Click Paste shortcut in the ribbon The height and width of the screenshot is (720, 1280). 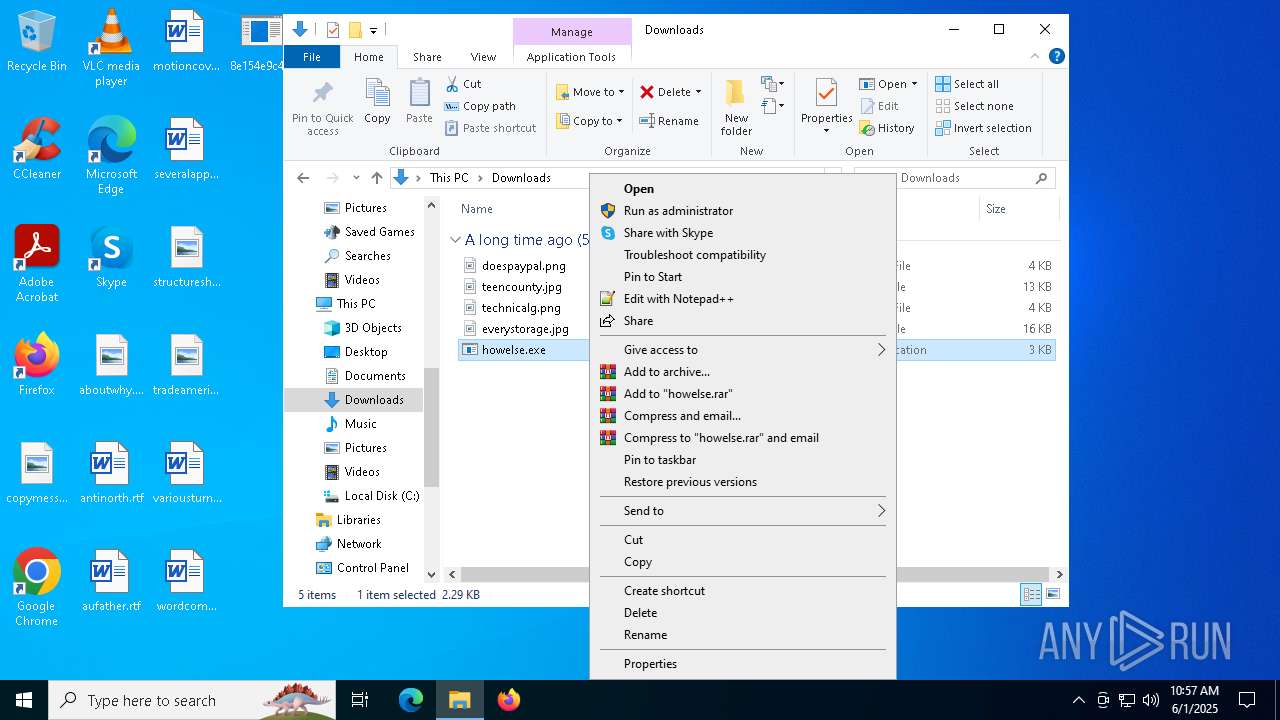point(491,128)
